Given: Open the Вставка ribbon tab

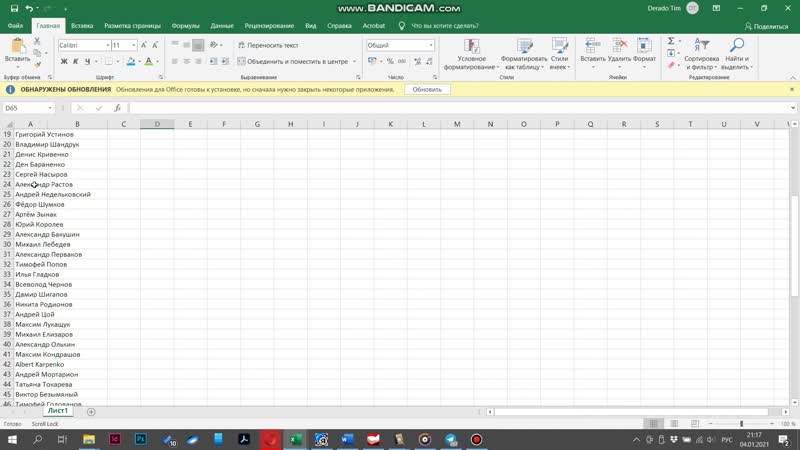Looking at the screenshot, I should pos(83,26).
